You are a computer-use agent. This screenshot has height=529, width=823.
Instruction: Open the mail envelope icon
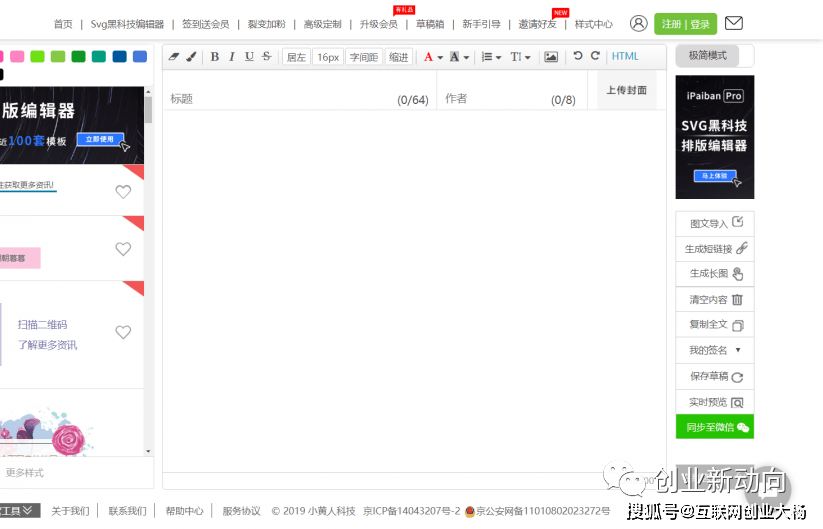point(734,23)
